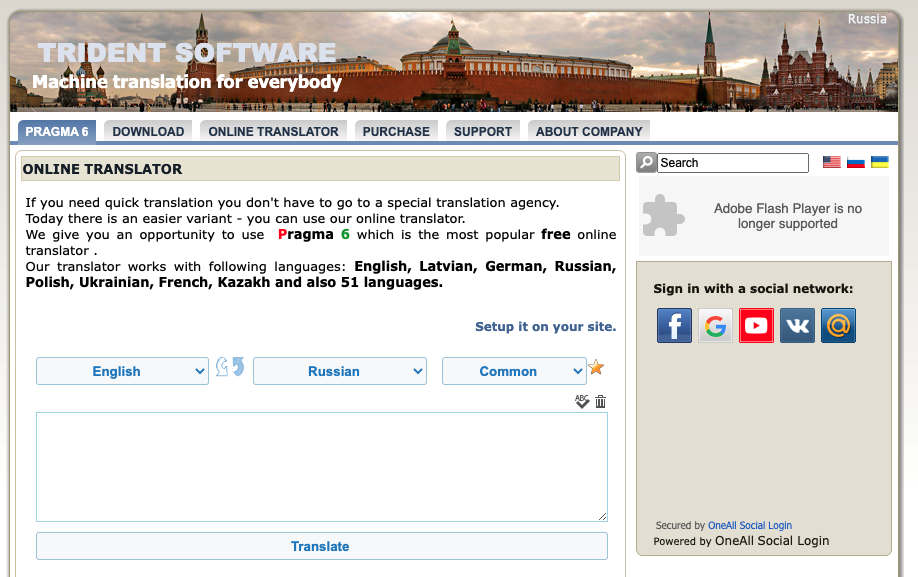
Task: Open the PURCHASE tab
Action: click(x=396, y=132)
